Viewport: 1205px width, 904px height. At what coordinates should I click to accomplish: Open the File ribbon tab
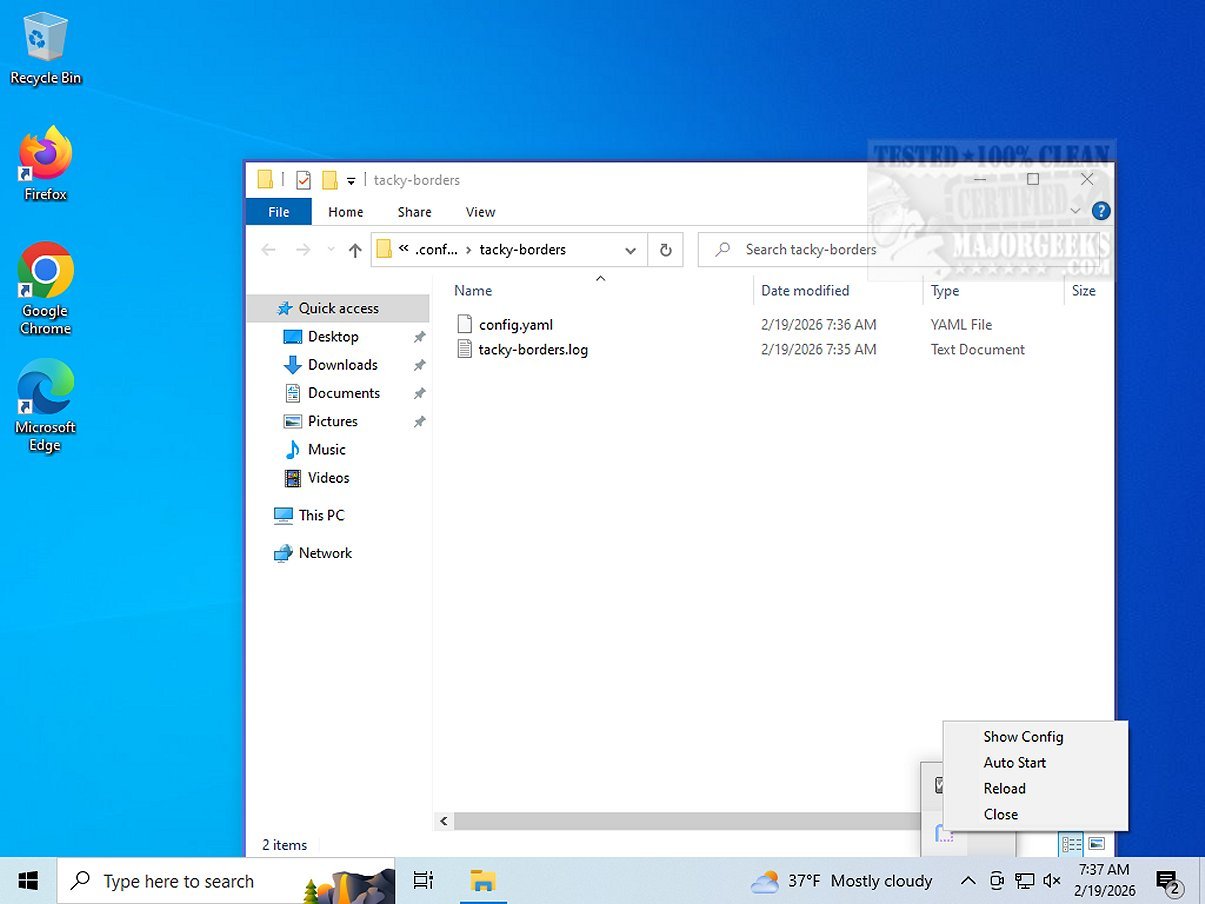(279, 212)
